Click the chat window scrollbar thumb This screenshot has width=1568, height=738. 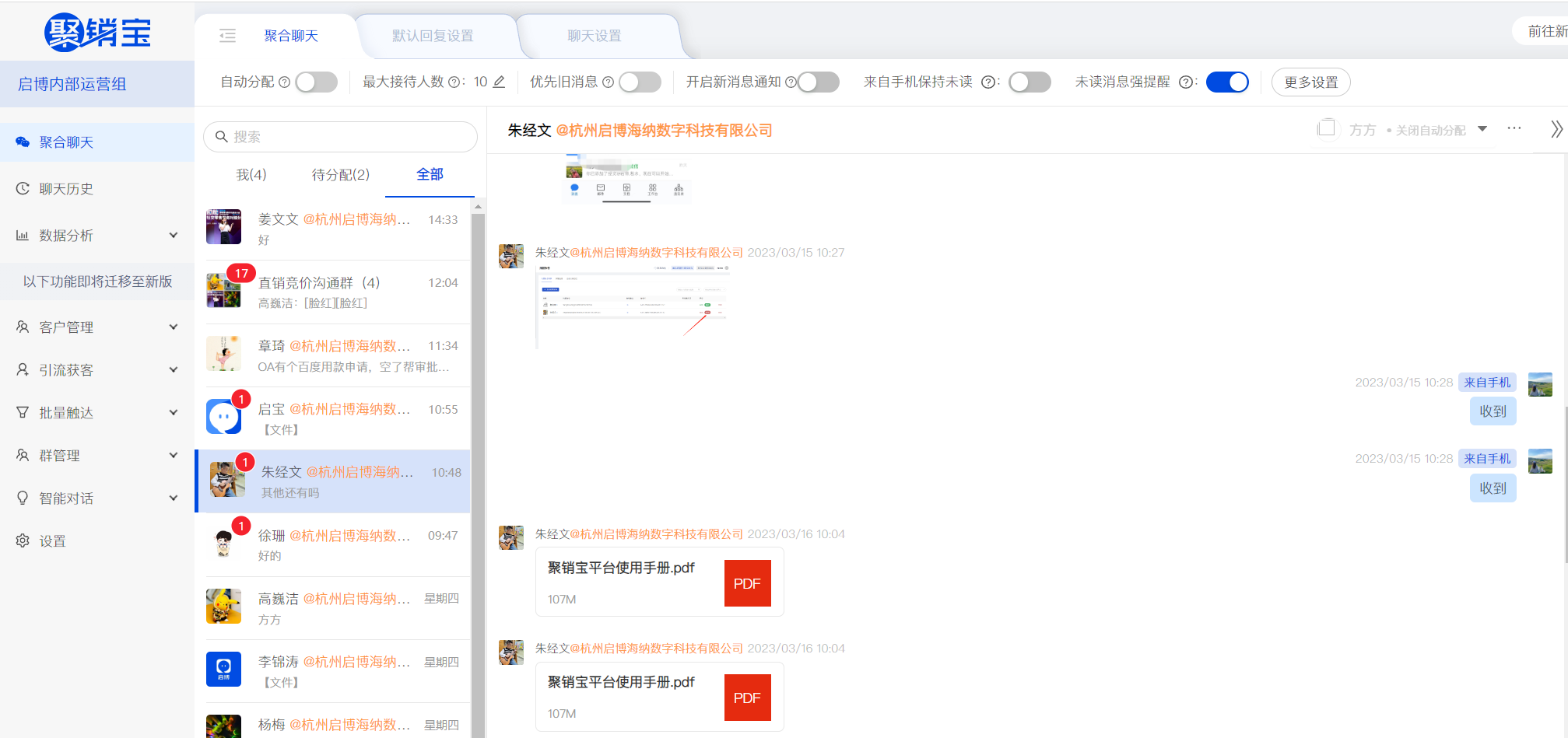pos(1565,484)
